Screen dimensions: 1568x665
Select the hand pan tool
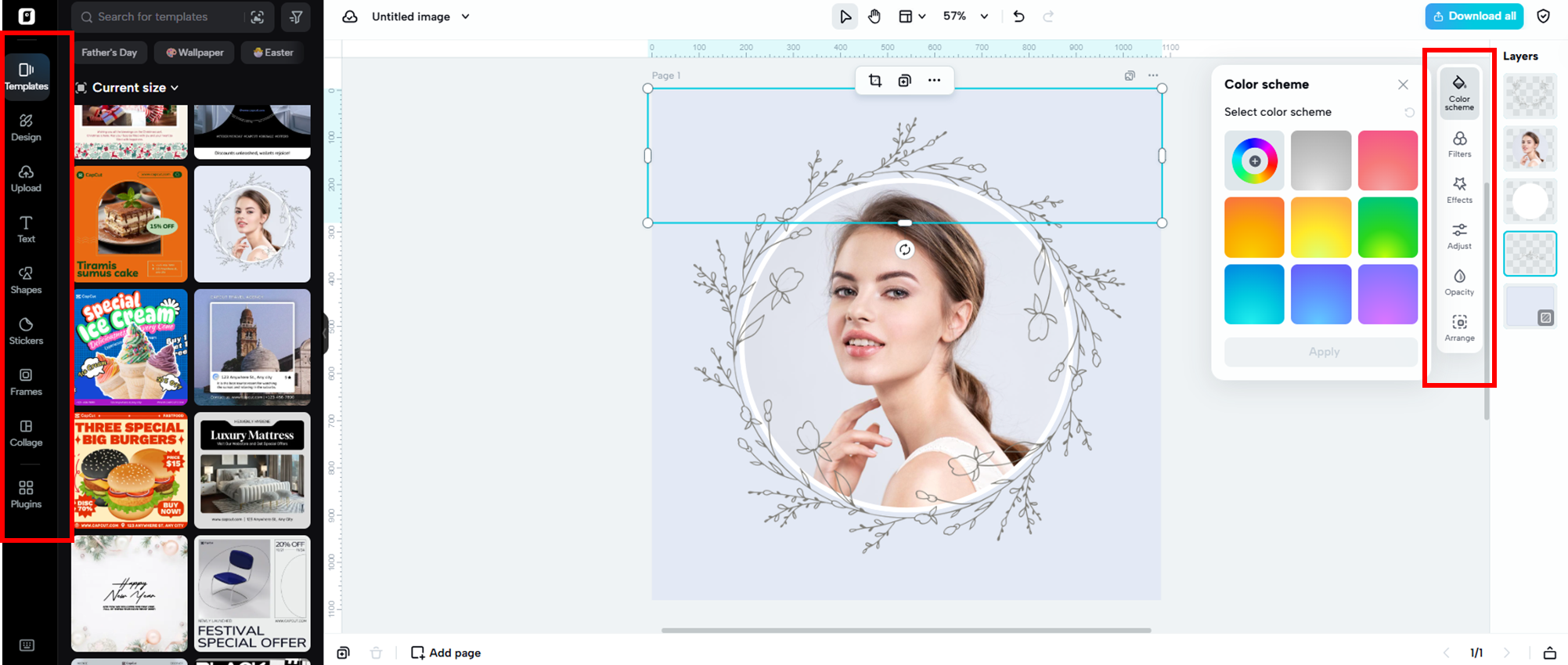coord(874,16)
